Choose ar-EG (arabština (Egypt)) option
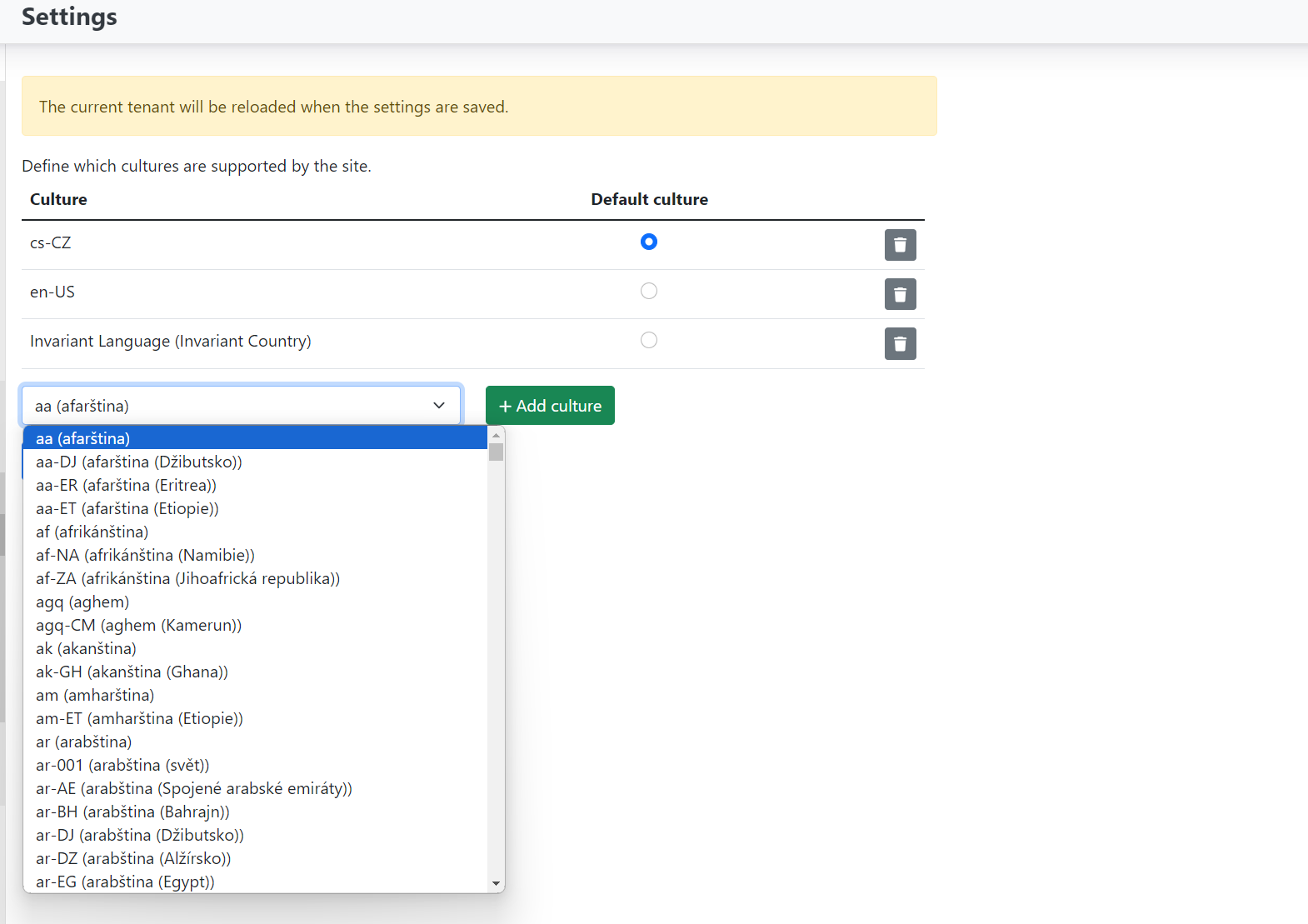 (x=125, y=882)
